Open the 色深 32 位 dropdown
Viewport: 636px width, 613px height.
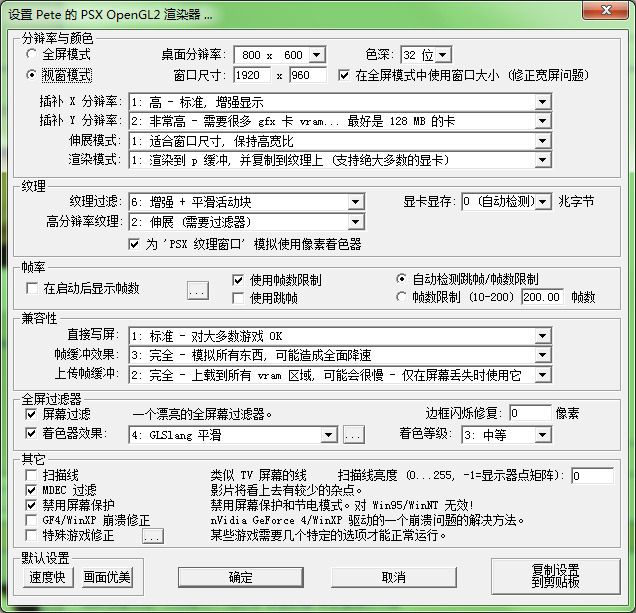pos(426,55)
